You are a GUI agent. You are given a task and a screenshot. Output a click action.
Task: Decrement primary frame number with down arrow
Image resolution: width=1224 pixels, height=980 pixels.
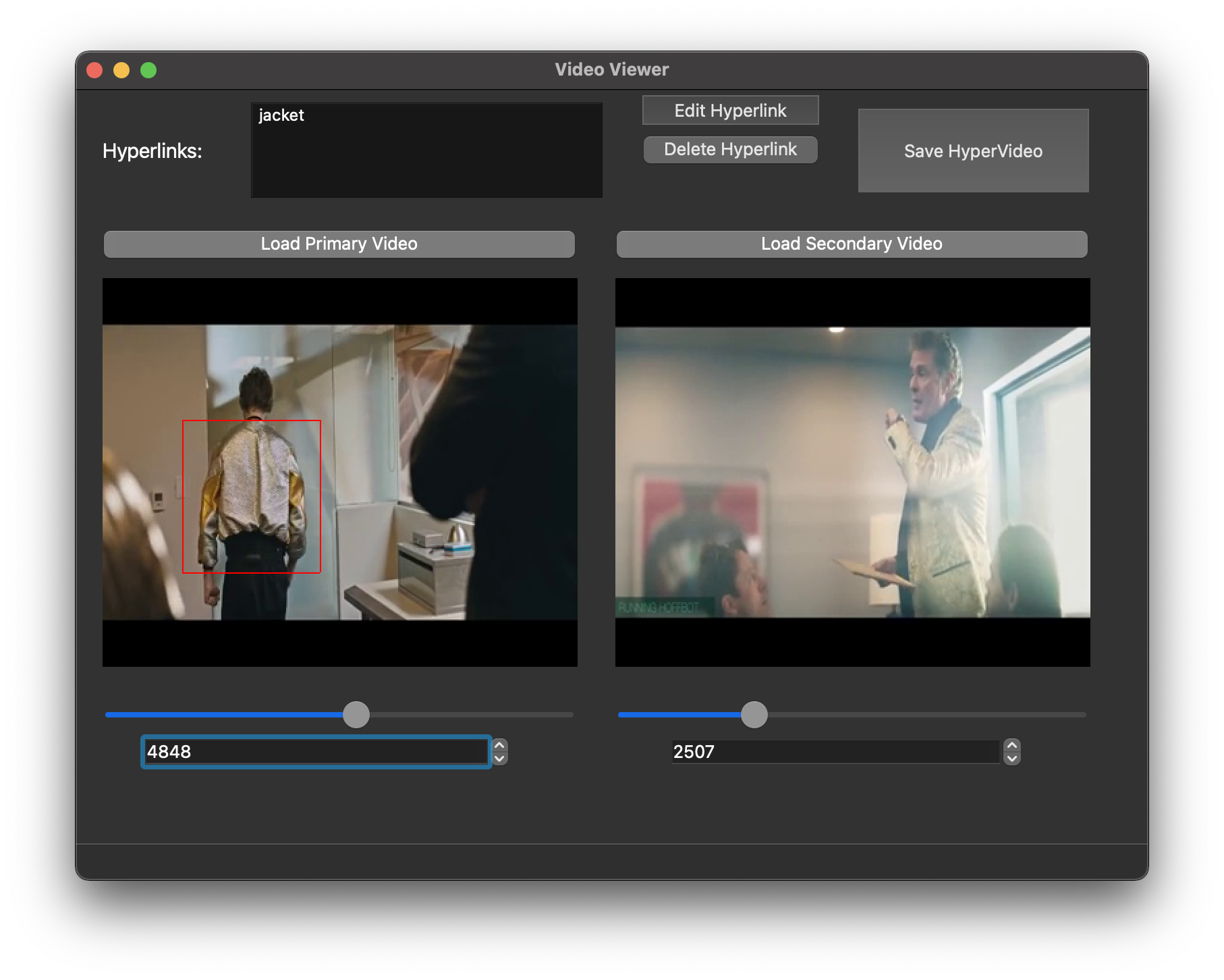(499, 759)
